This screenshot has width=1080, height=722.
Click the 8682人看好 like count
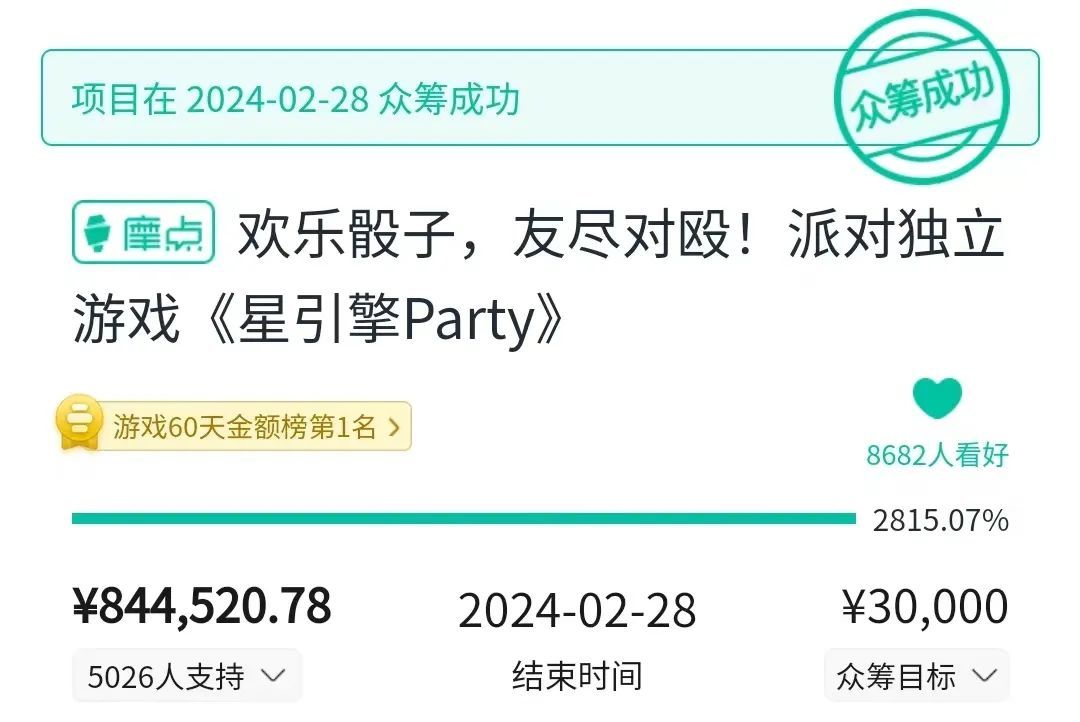pyautogui.click(x=937, y=455)
